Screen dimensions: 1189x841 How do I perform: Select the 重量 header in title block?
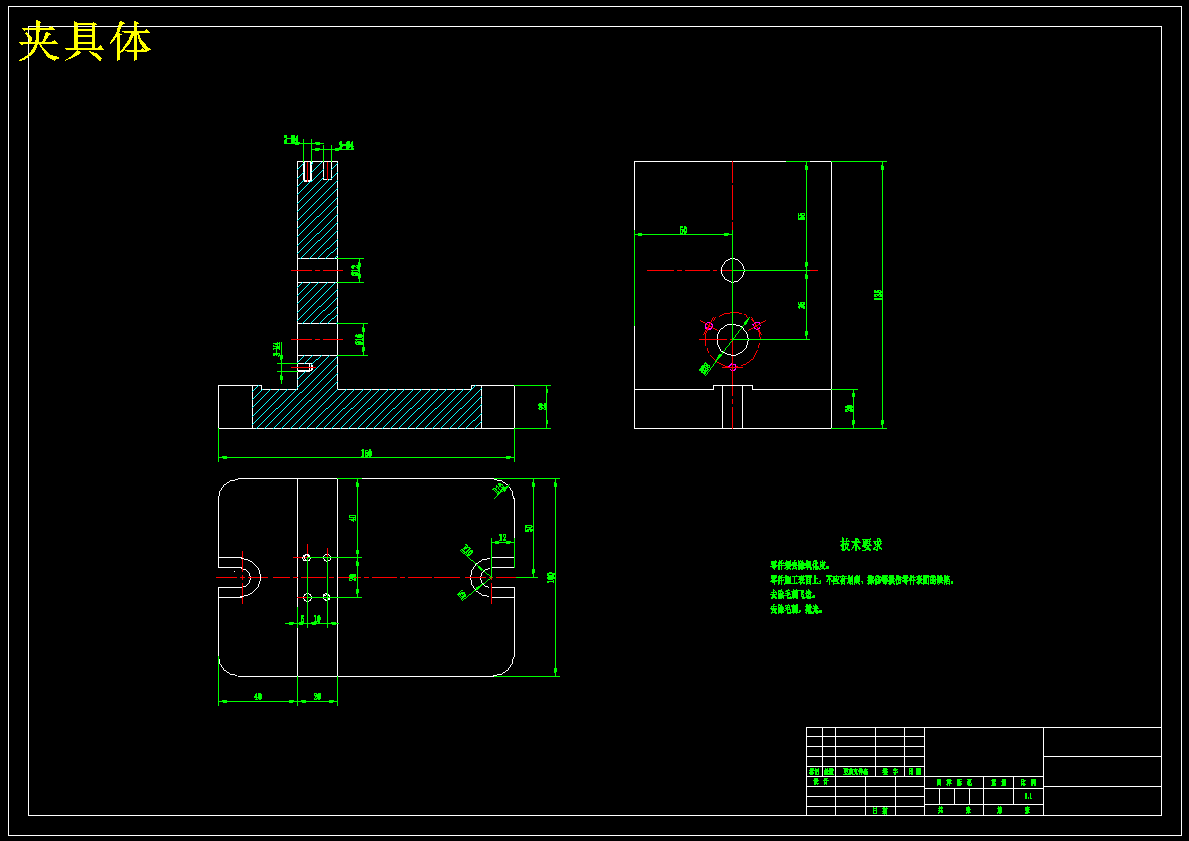coord(999,782)
